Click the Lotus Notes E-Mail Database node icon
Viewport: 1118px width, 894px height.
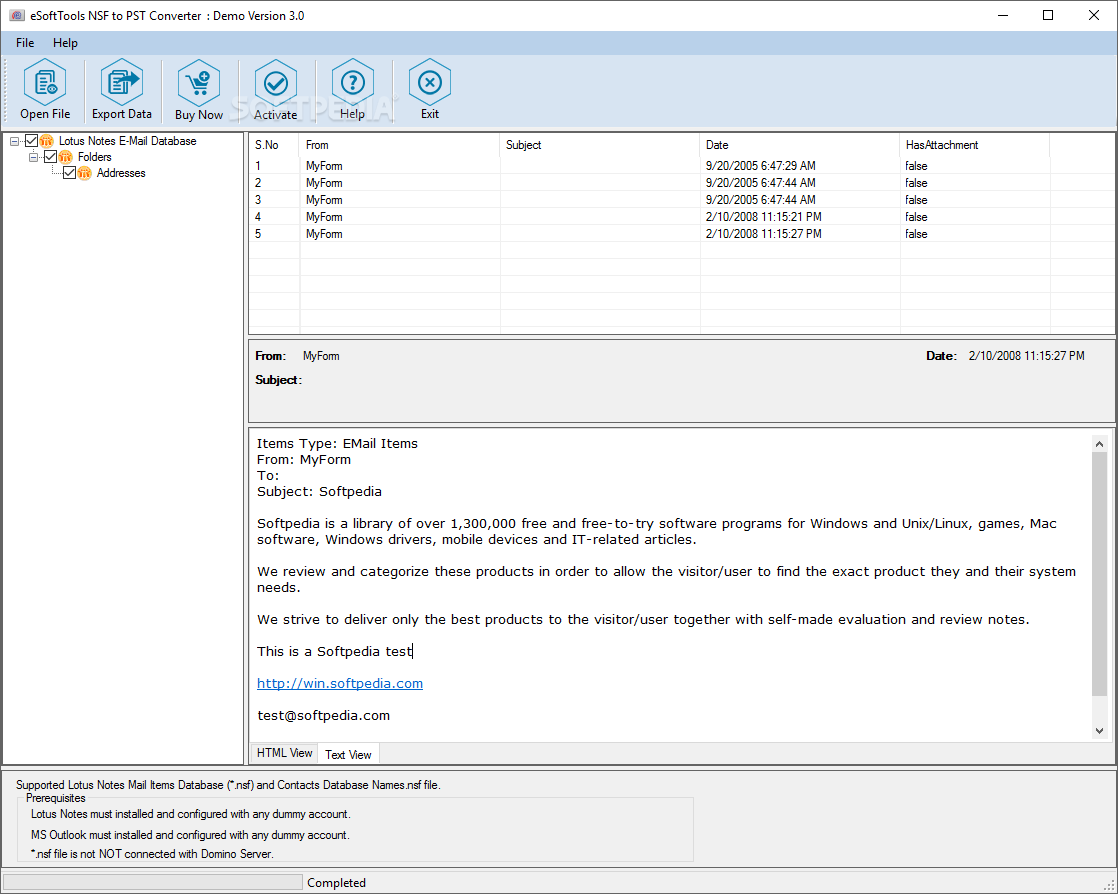pos(47,141)
